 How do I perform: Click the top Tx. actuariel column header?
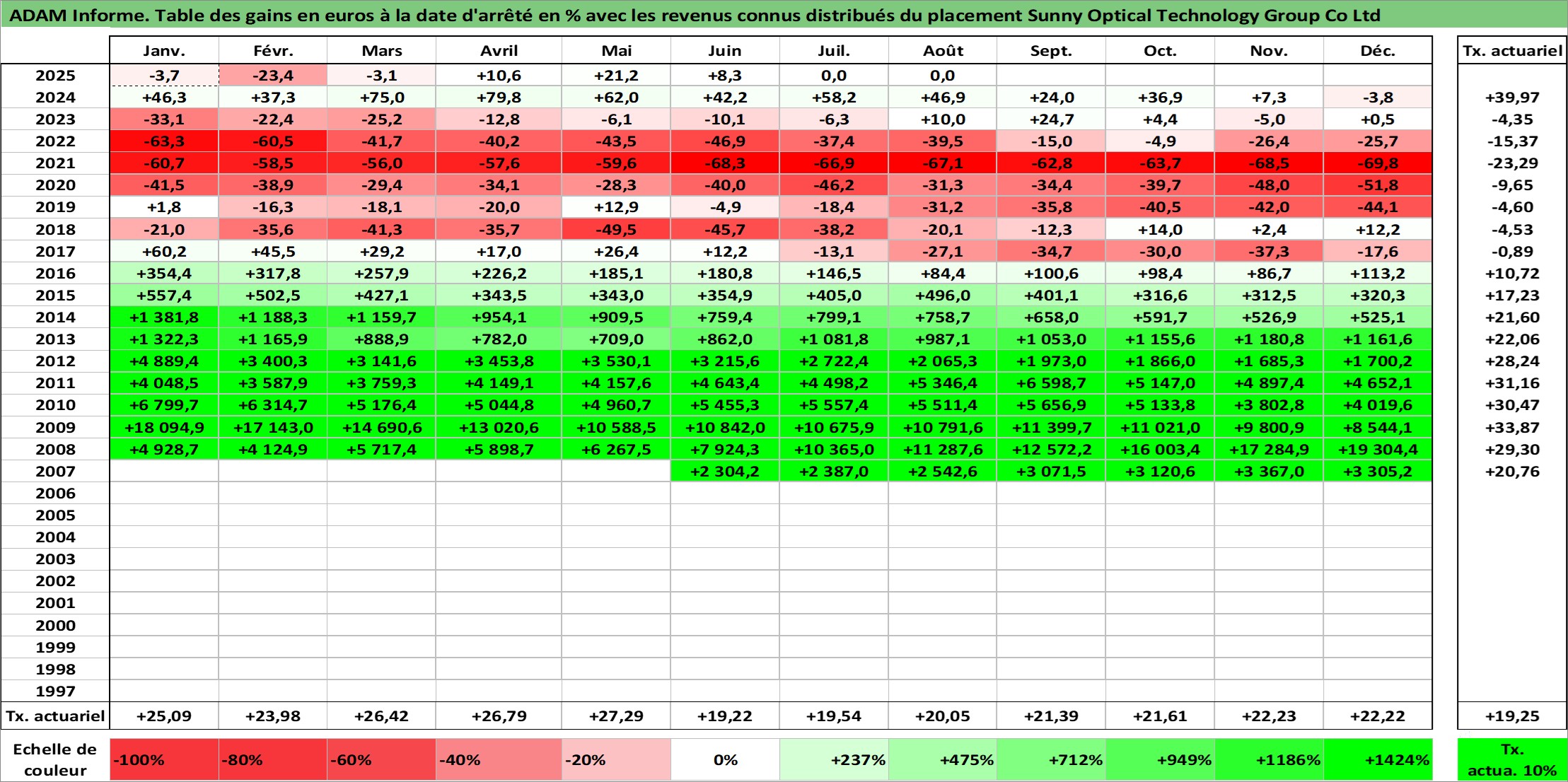coord(1512,50)
